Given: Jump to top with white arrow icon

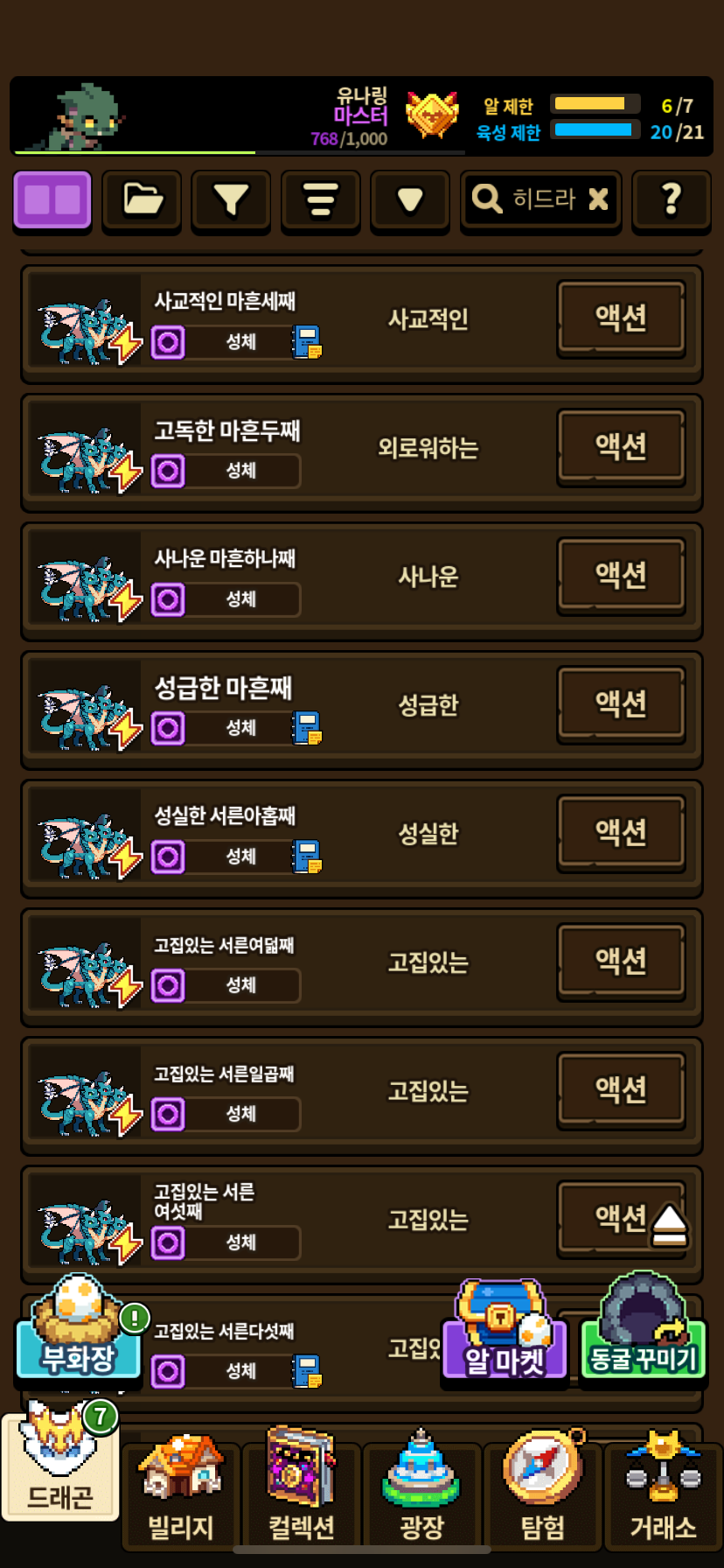Looking at the screenshot, I should [x=670, y=1224].
